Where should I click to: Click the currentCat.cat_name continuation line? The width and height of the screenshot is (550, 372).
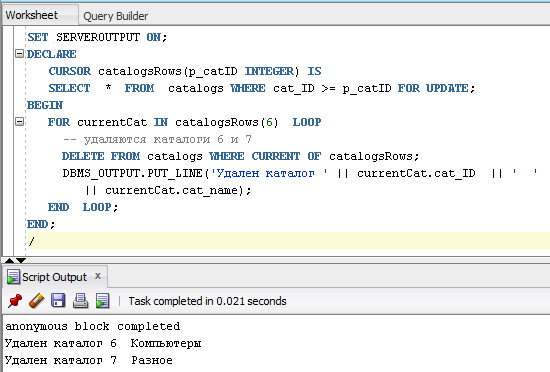[x=168, y=190]
